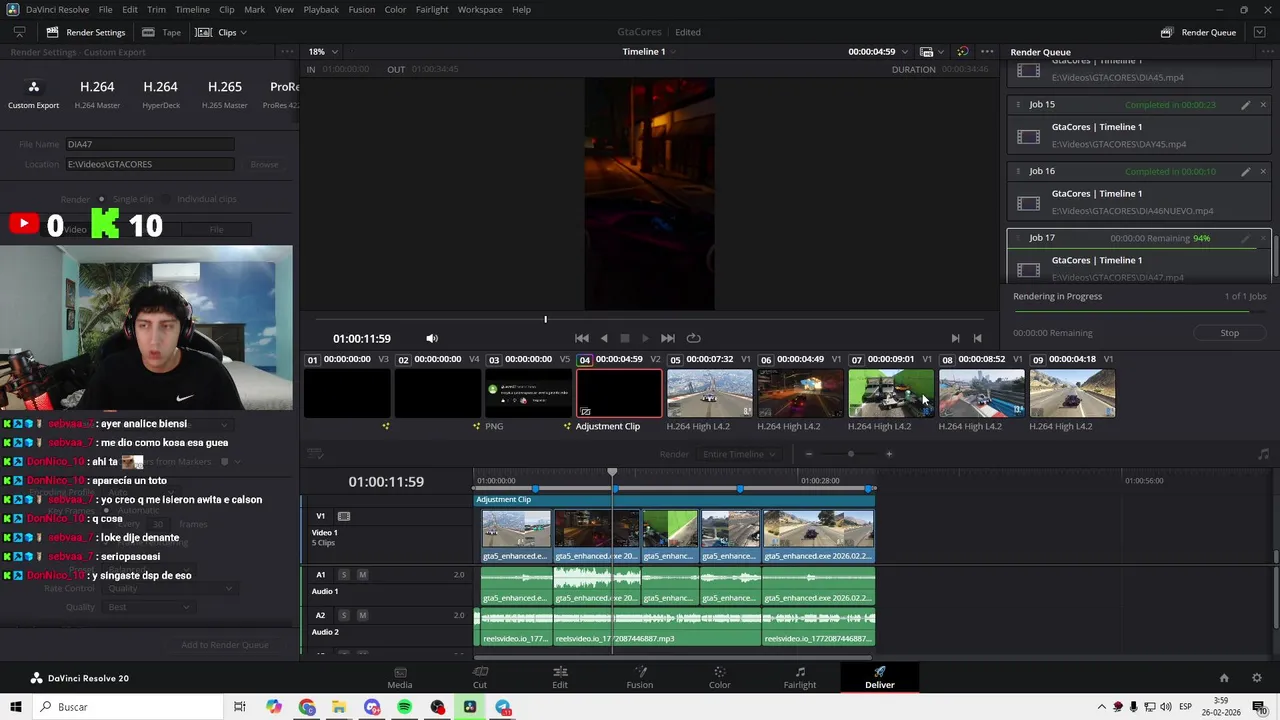The height and width of the screenshot is (720, 1280).
Task: Open File Explorer from the taskbar
Action: point(339,707)
